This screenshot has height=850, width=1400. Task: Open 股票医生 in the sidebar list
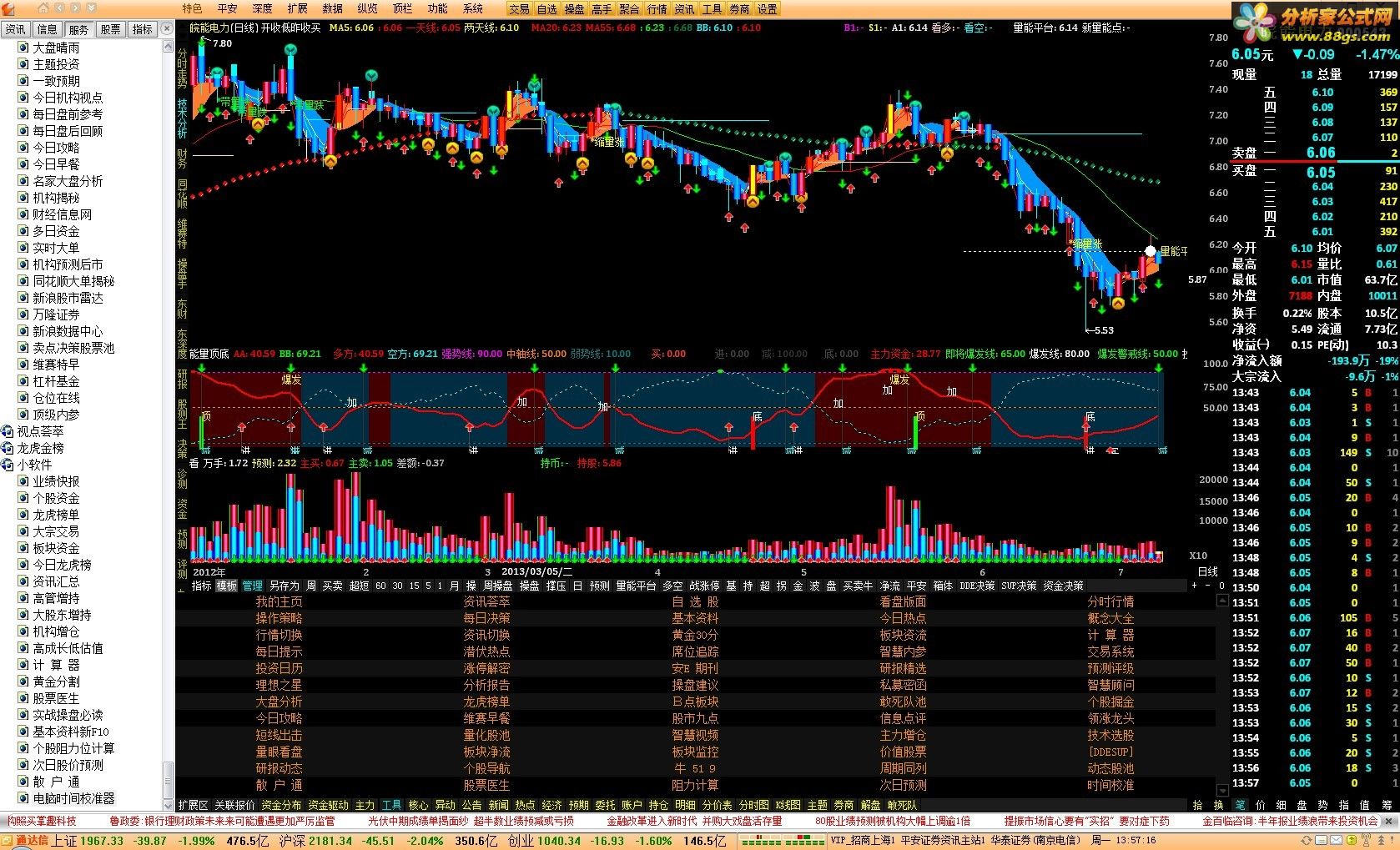click(56, 698)
